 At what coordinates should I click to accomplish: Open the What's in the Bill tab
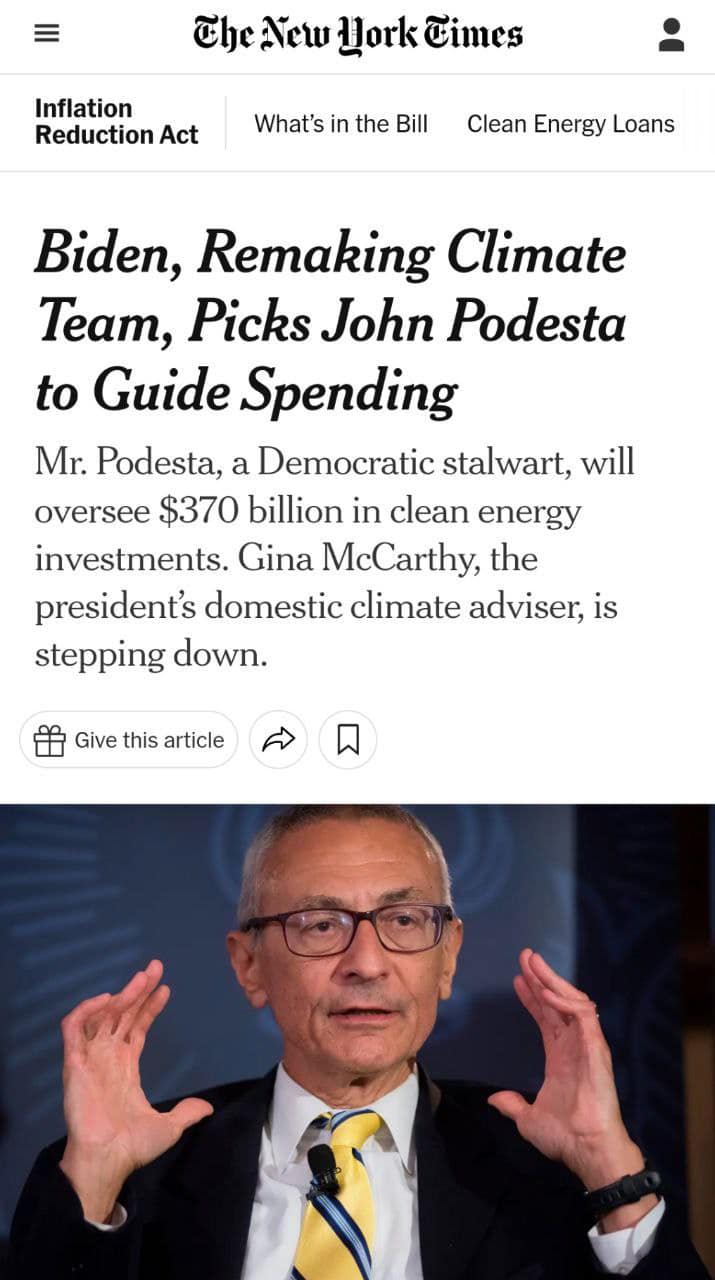pos(341,124)
